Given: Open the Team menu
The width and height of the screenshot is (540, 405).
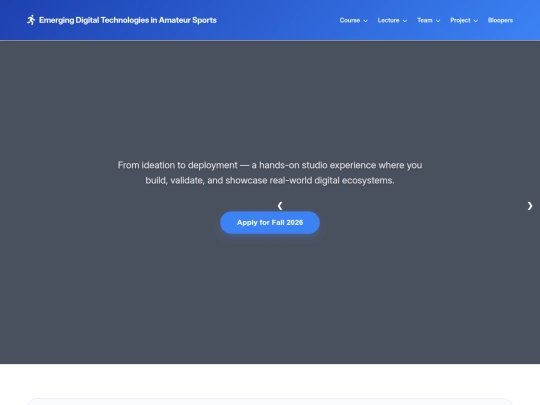Looking at the screenshot, I should [x=428, y=20].
